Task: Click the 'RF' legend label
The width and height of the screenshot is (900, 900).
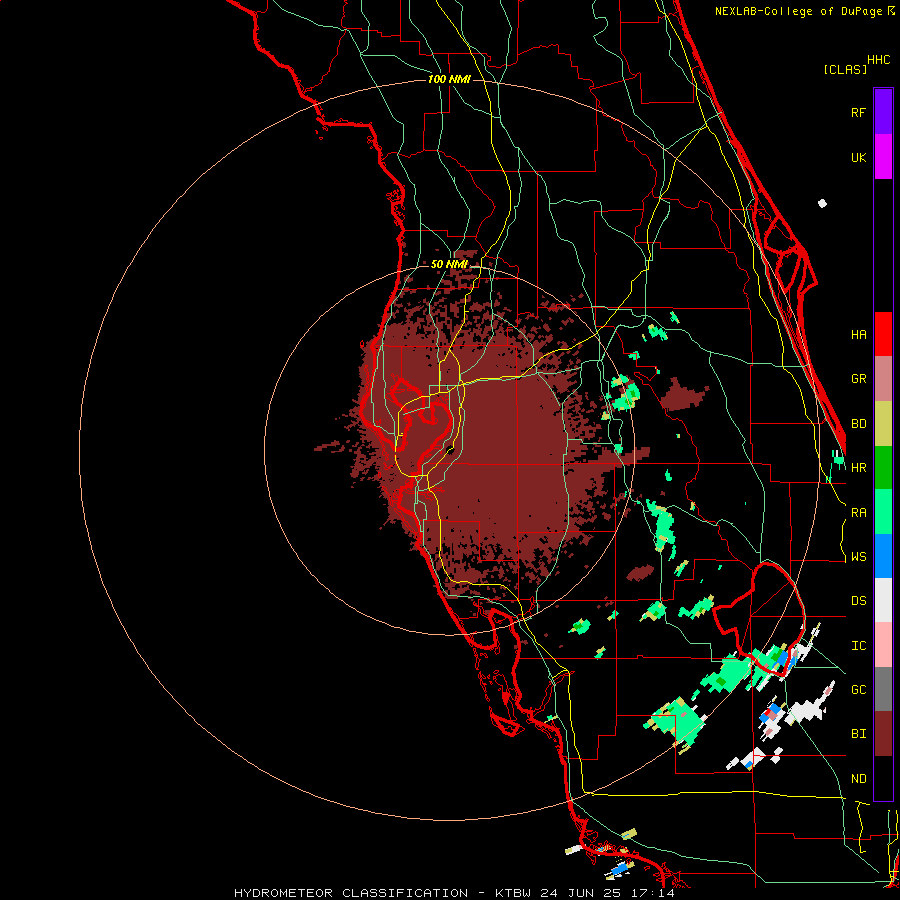Action: click(x=859, y=112)
